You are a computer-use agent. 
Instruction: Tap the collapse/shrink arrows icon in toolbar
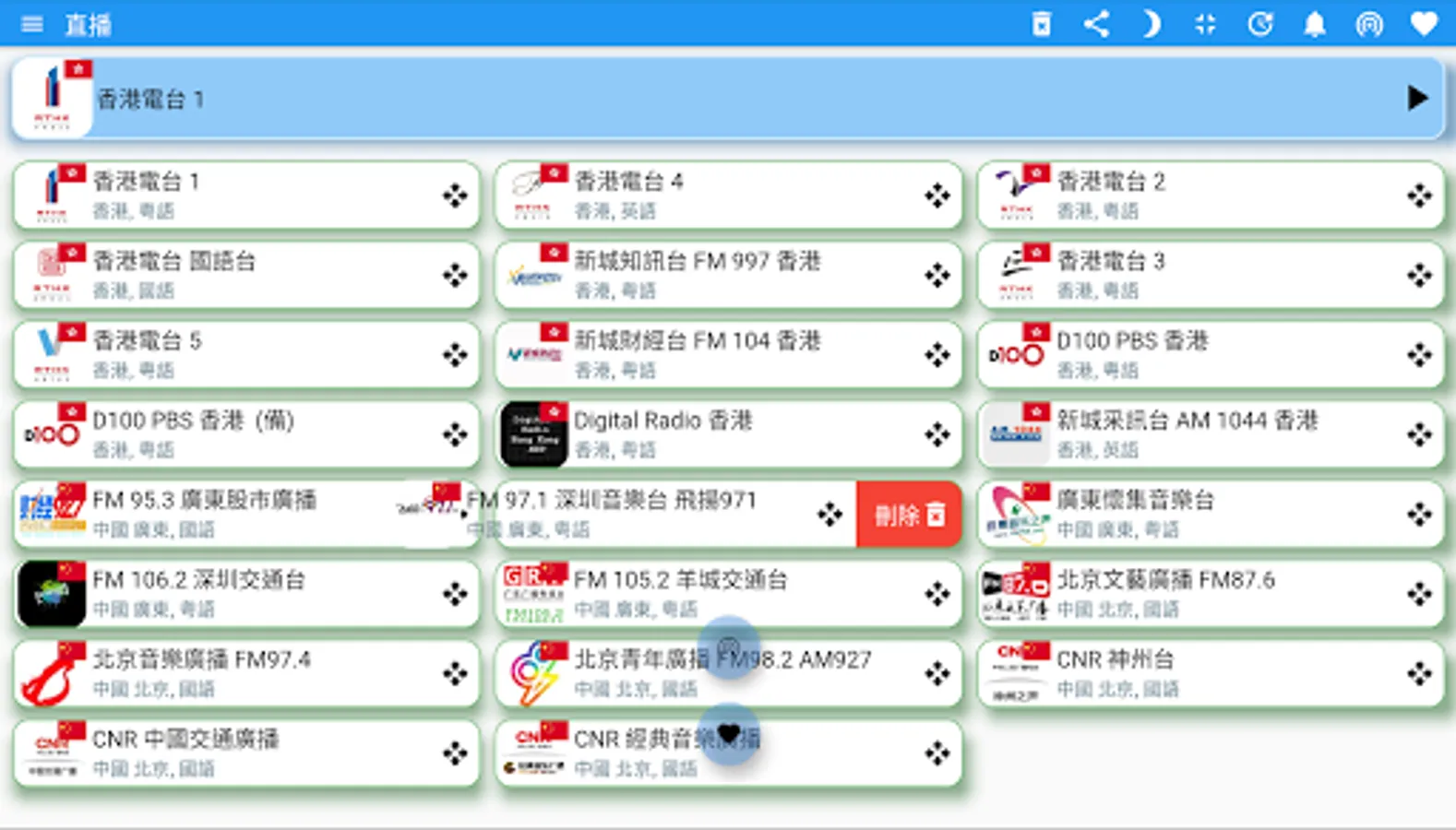[x=1205, y=24]
